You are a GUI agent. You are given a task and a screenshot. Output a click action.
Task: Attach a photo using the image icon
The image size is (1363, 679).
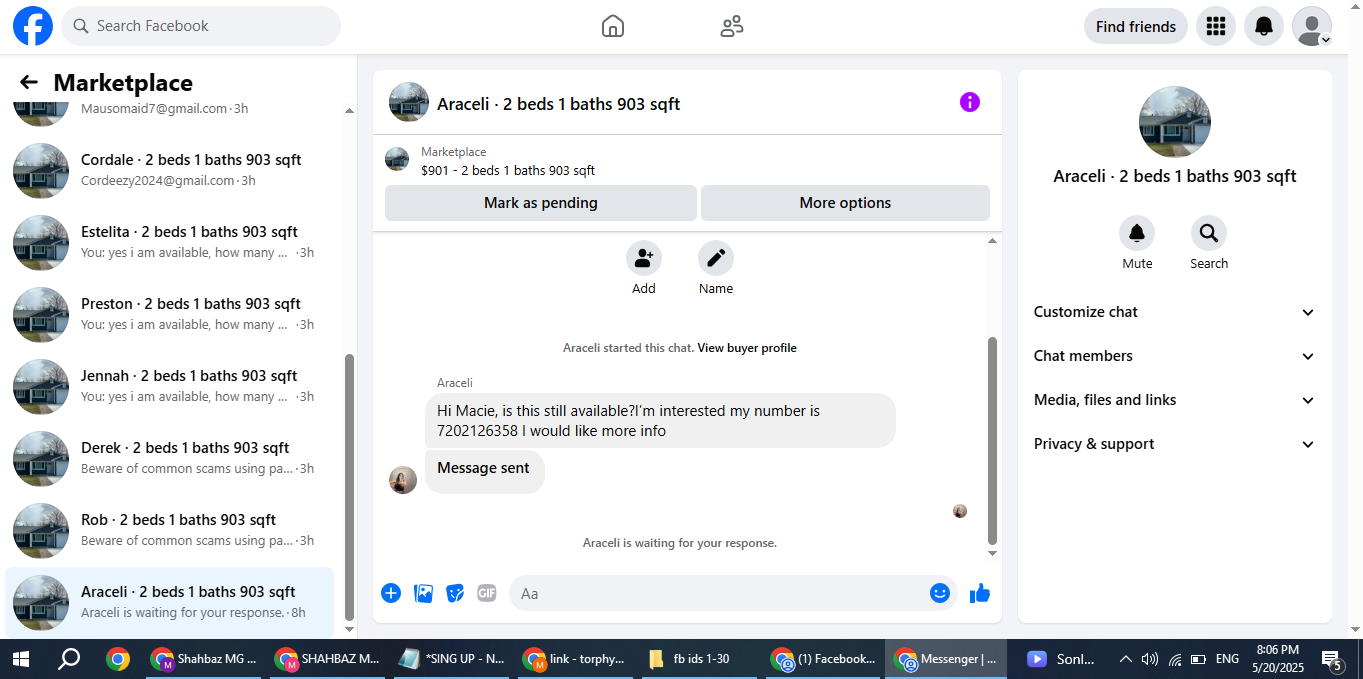point(423,593)
